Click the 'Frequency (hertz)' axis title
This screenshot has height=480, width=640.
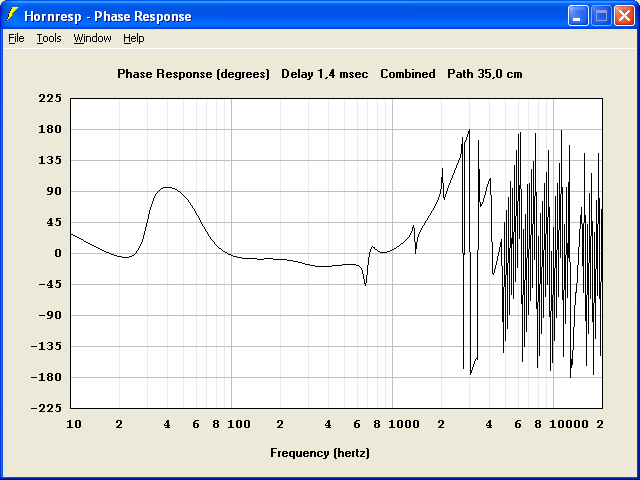pyautogui.click(x=320, y=453)
